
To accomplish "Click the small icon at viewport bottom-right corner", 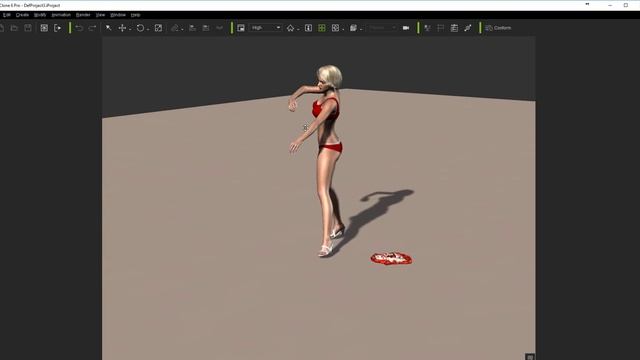I will click(x=529, y=357).
